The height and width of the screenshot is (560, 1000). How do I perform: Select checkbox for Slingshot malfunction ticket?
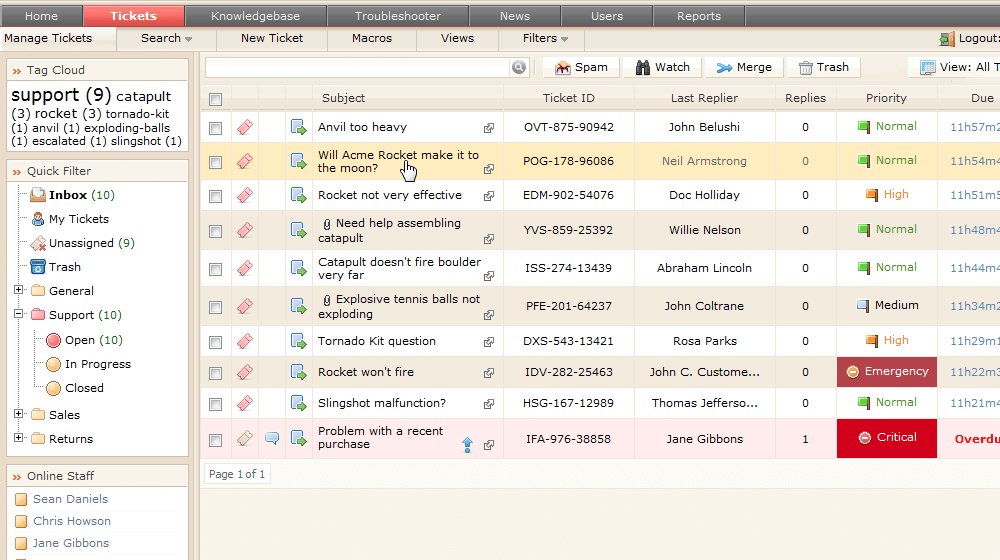(x=215, y=404)
